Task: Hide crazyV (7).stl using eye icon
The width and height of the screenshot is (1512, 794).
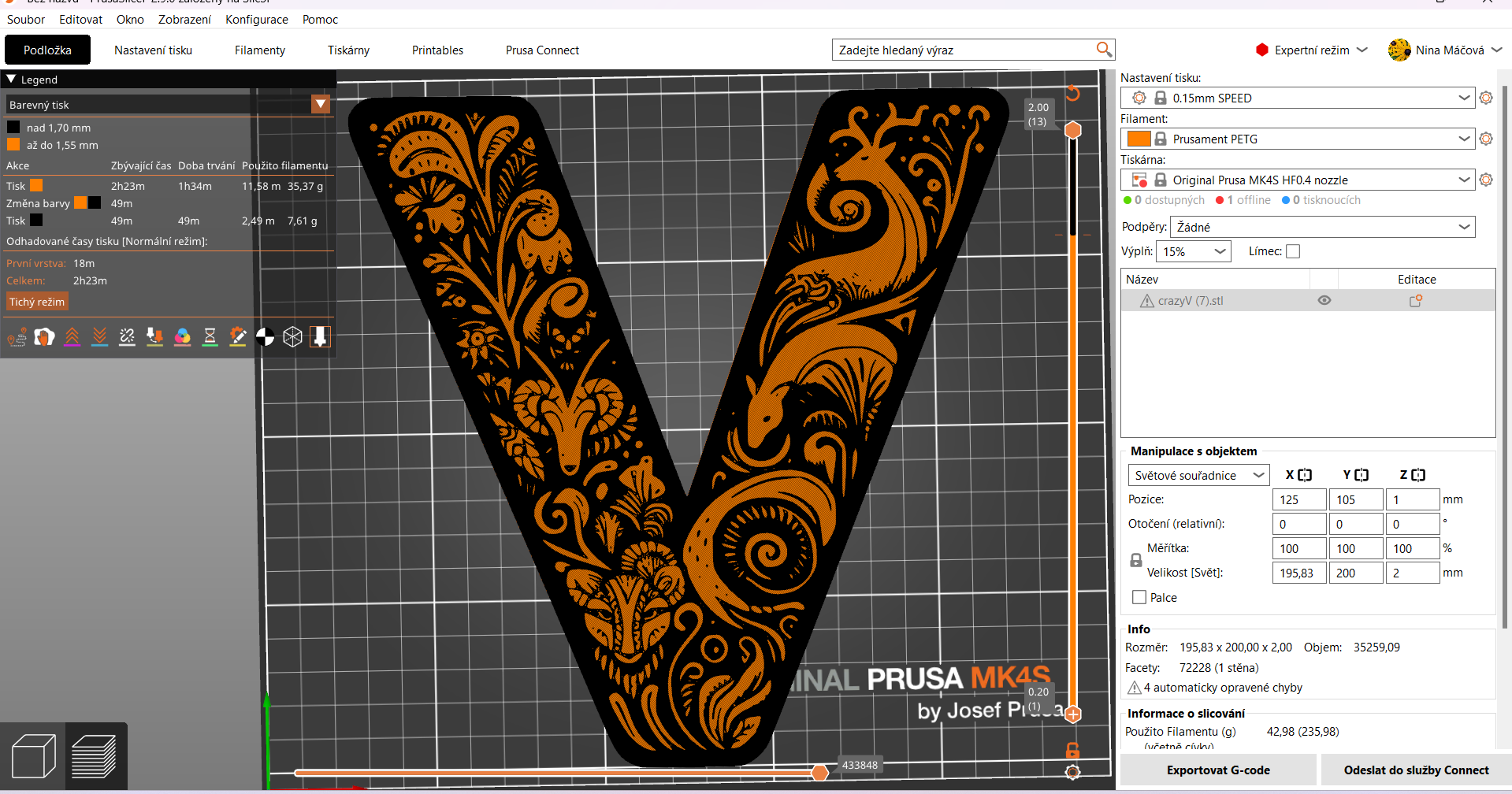Action: tap(1324, 300)
